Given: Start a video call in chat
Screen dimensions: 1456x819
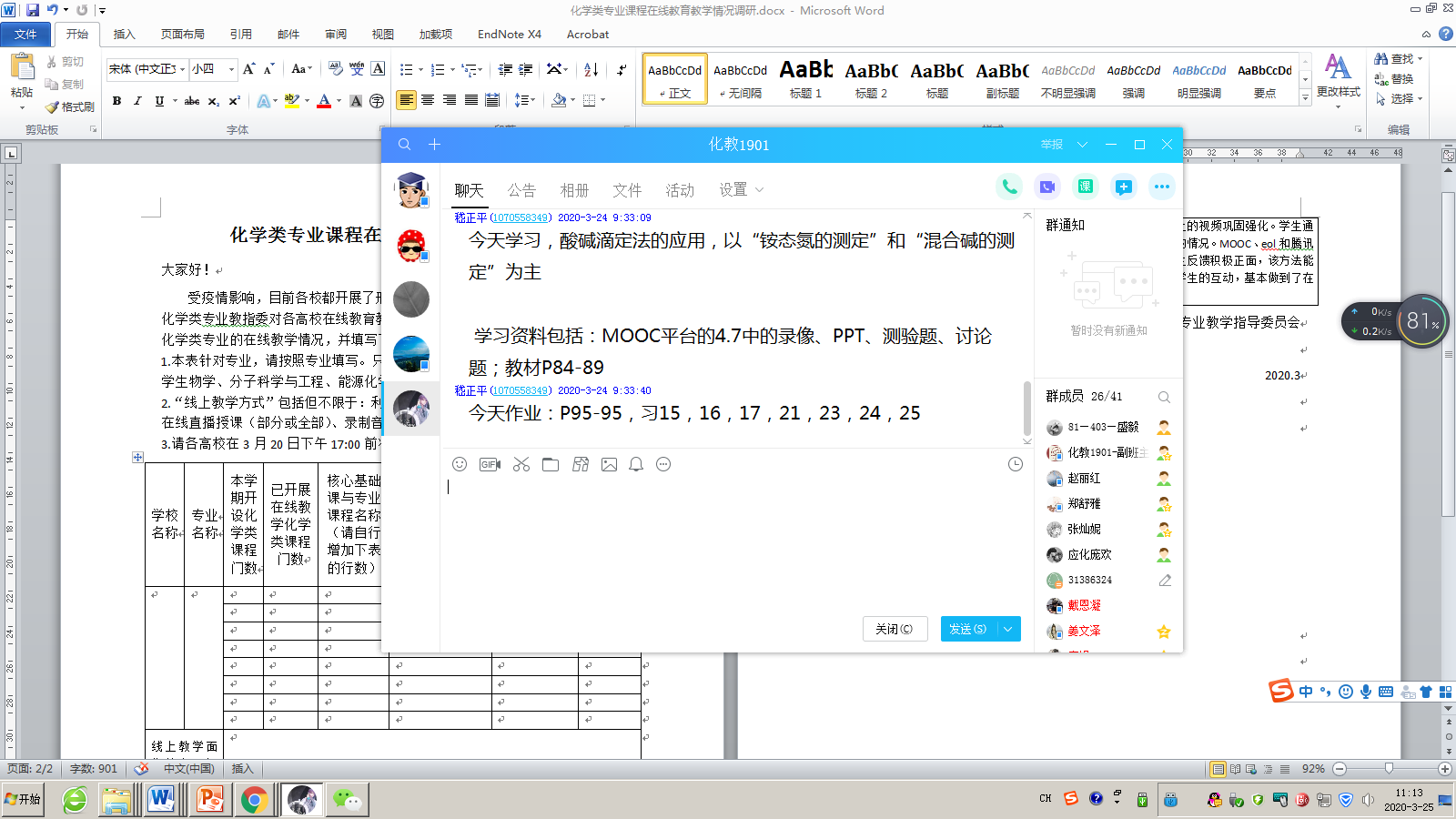Looking at the screenshot, I should [x=1047, y=187].
